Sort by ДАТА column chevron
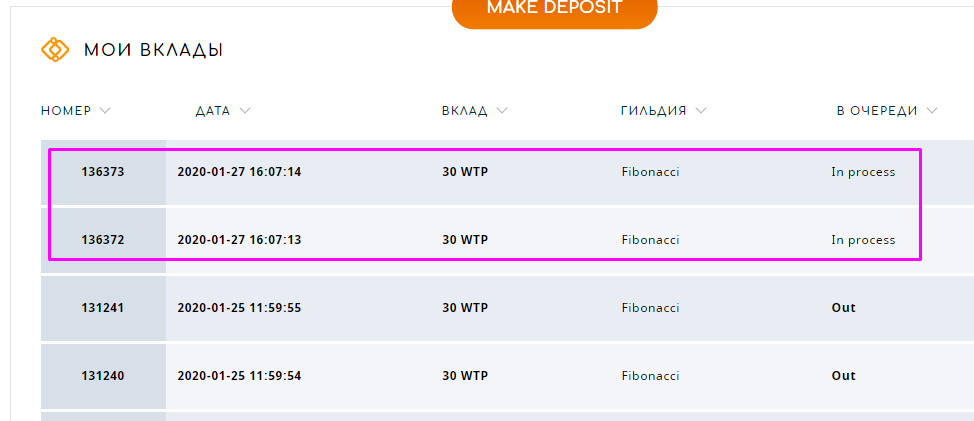The width and height of the screenshot is (974, 421). pyautogui.click(x=245, y=111)
